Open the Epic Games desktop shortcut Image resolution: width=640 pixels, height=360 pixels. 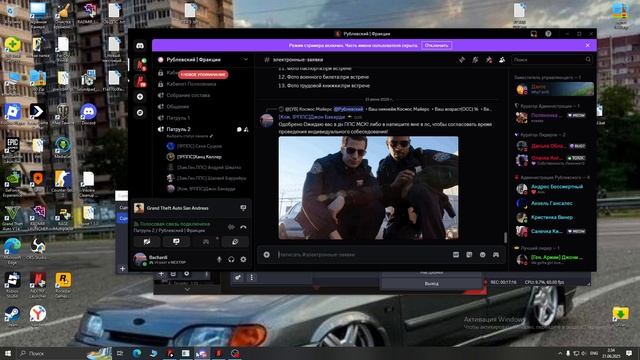click(12, 148)
